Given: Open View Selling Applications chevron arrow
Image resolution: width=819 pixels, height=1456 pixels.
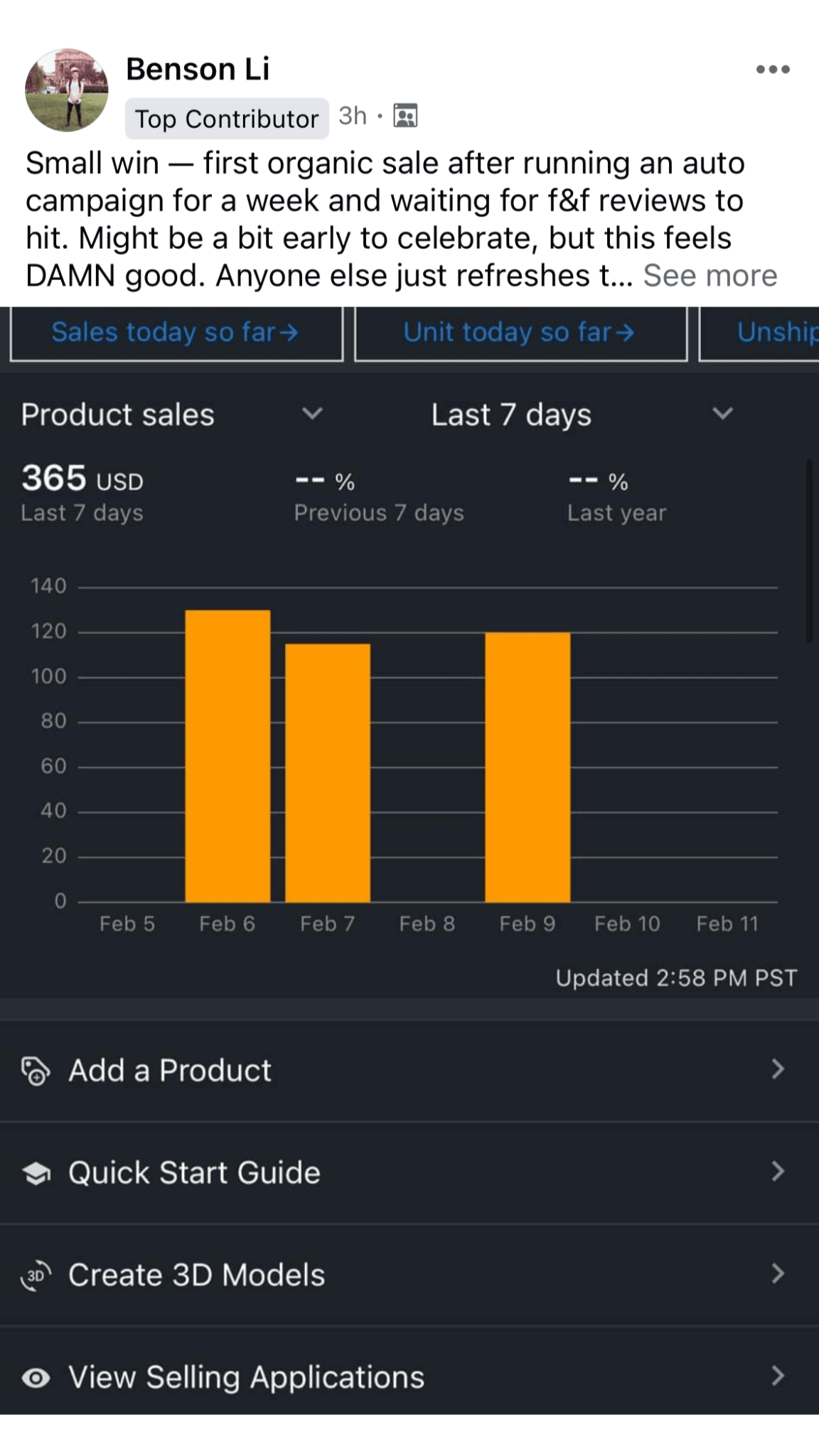Looking at the screenshot, I should coord(778,1376).
